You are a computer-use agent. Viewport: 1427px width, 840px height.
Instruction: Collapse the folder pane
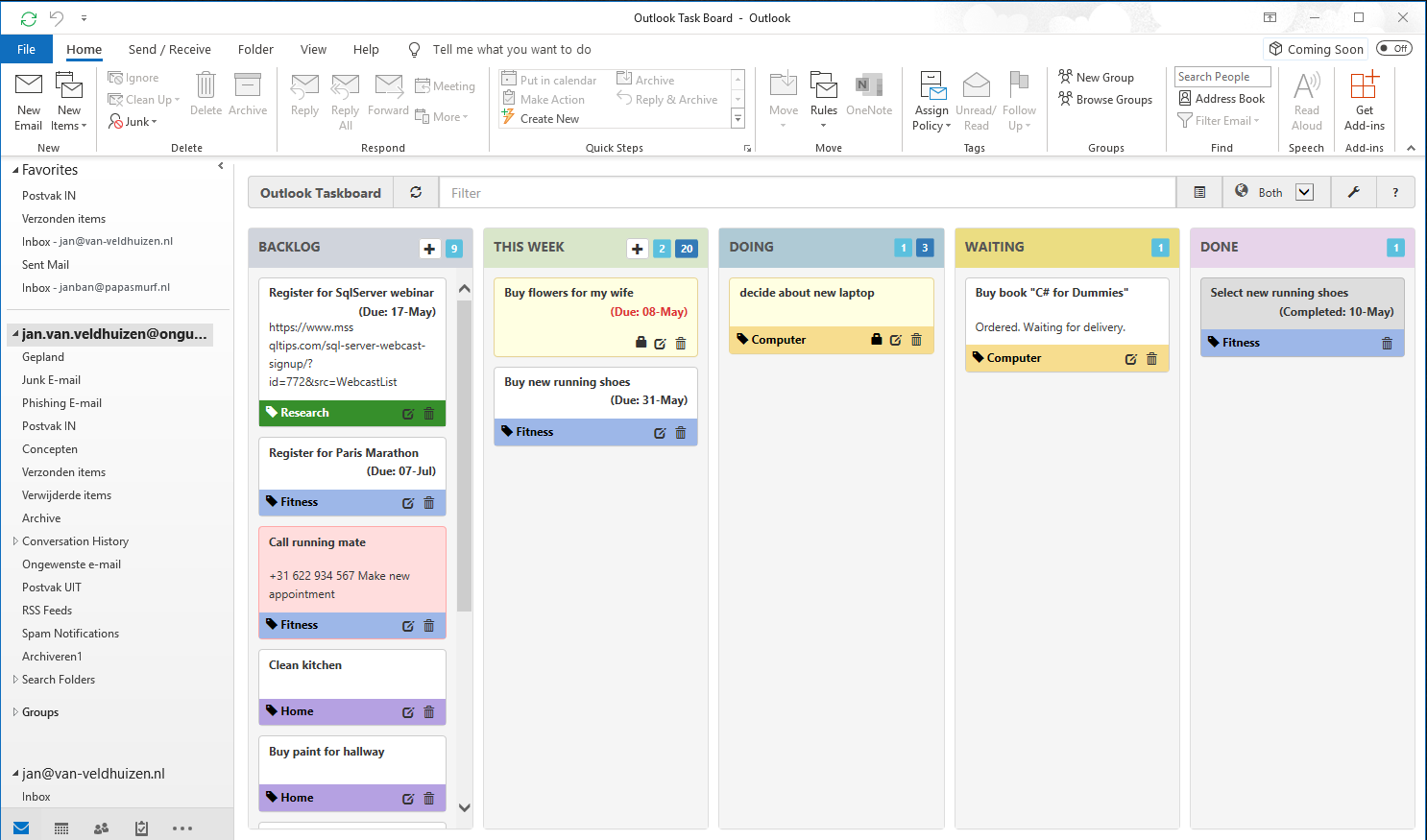point(221,166)
